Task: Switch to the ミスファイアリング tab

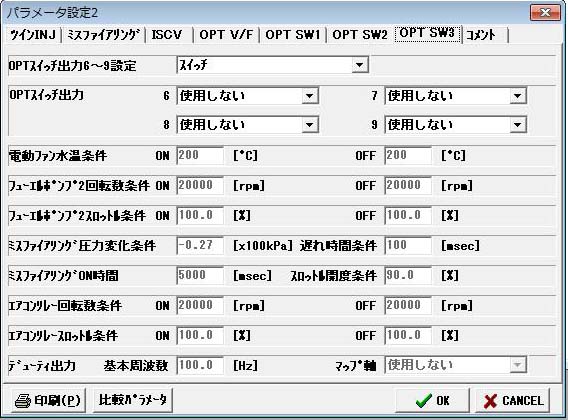Action: click(104, 35)
